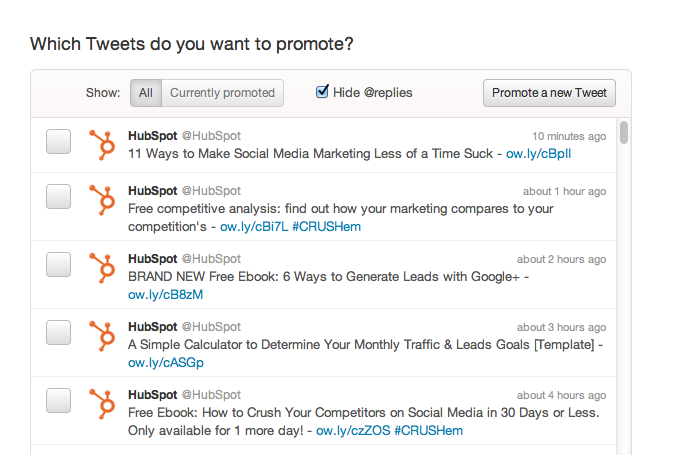673x455 pixels.
Task: Click HubSpot avatar on 10 minutes ago tweet
Action: click(102, 145)
